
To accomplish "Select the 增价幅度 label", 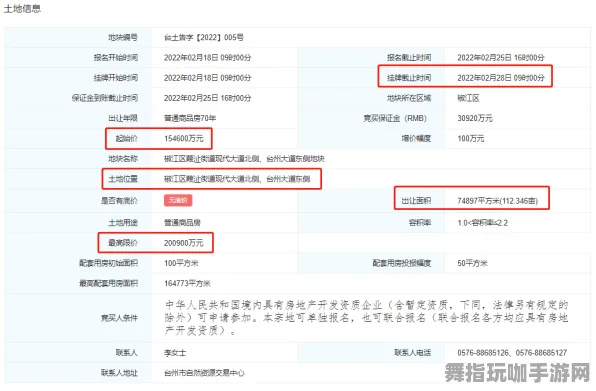I will click(x=416, y=138).
